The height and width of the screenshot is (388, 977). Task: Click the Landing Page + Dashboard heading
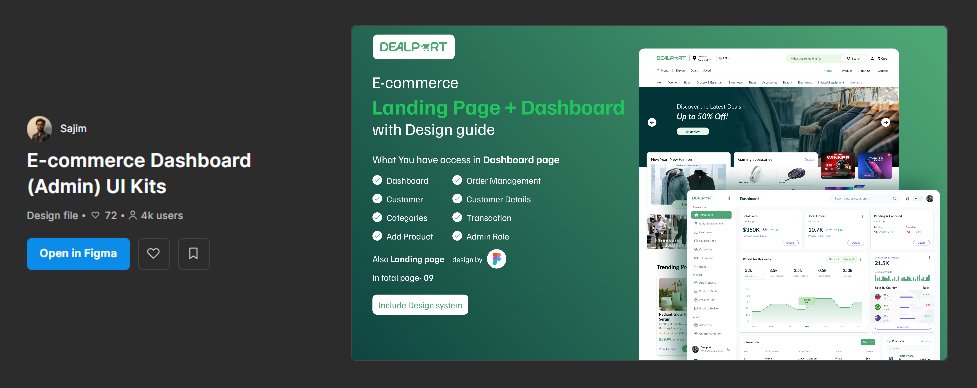pos(498,108)
